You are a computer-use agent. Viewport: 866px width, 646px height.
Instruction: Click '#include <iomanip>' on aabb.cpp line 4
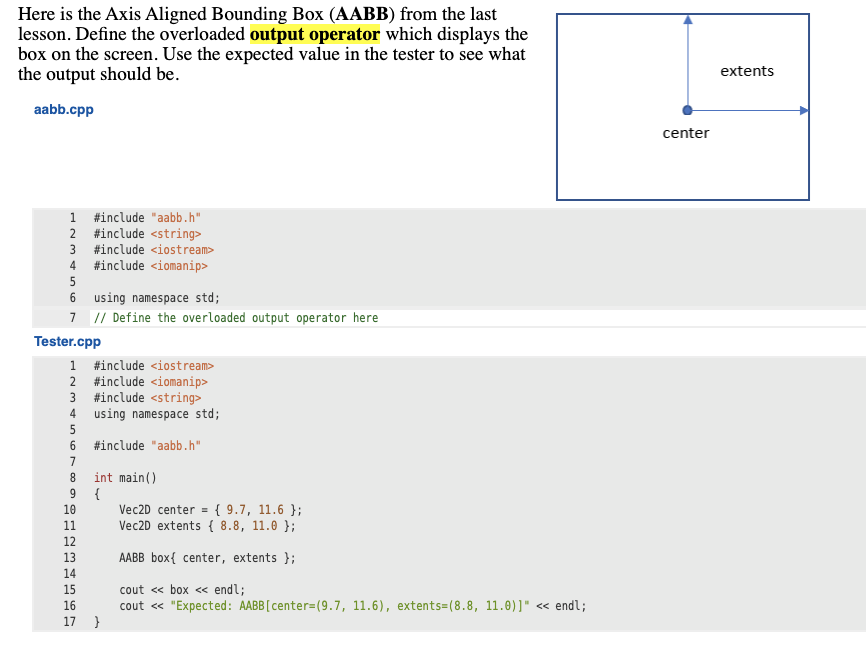click(x=150, y=265)
